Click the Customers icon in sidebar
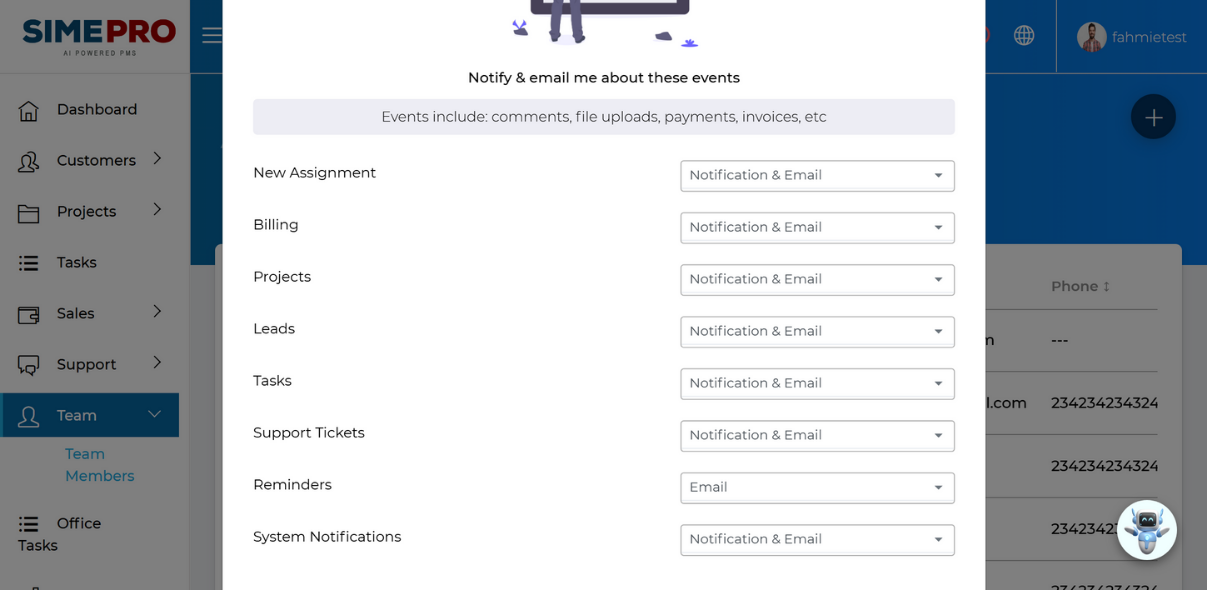 click(29, 161)
